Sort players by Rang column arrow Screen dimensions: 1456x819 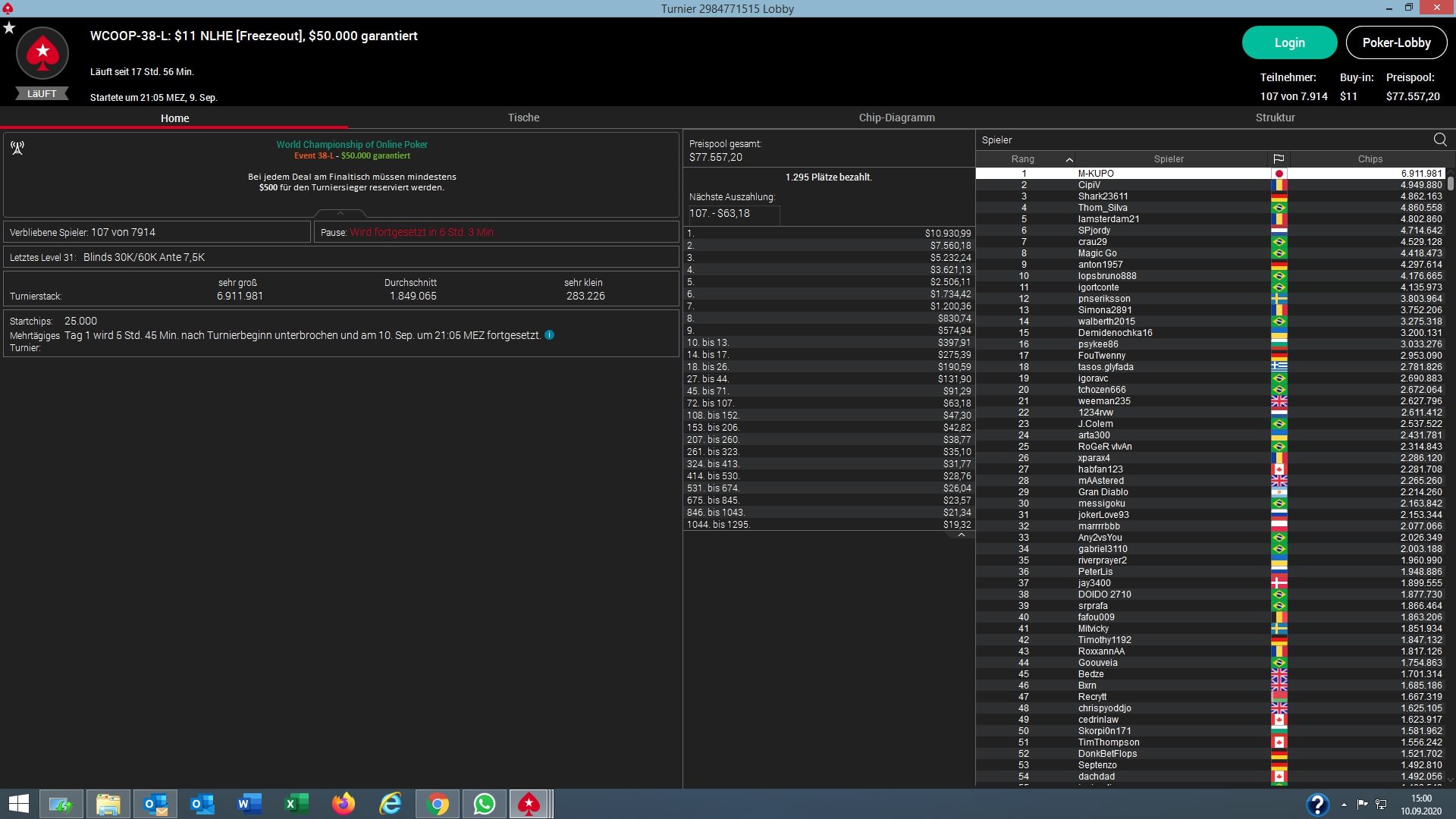(x=1069, y=159)
